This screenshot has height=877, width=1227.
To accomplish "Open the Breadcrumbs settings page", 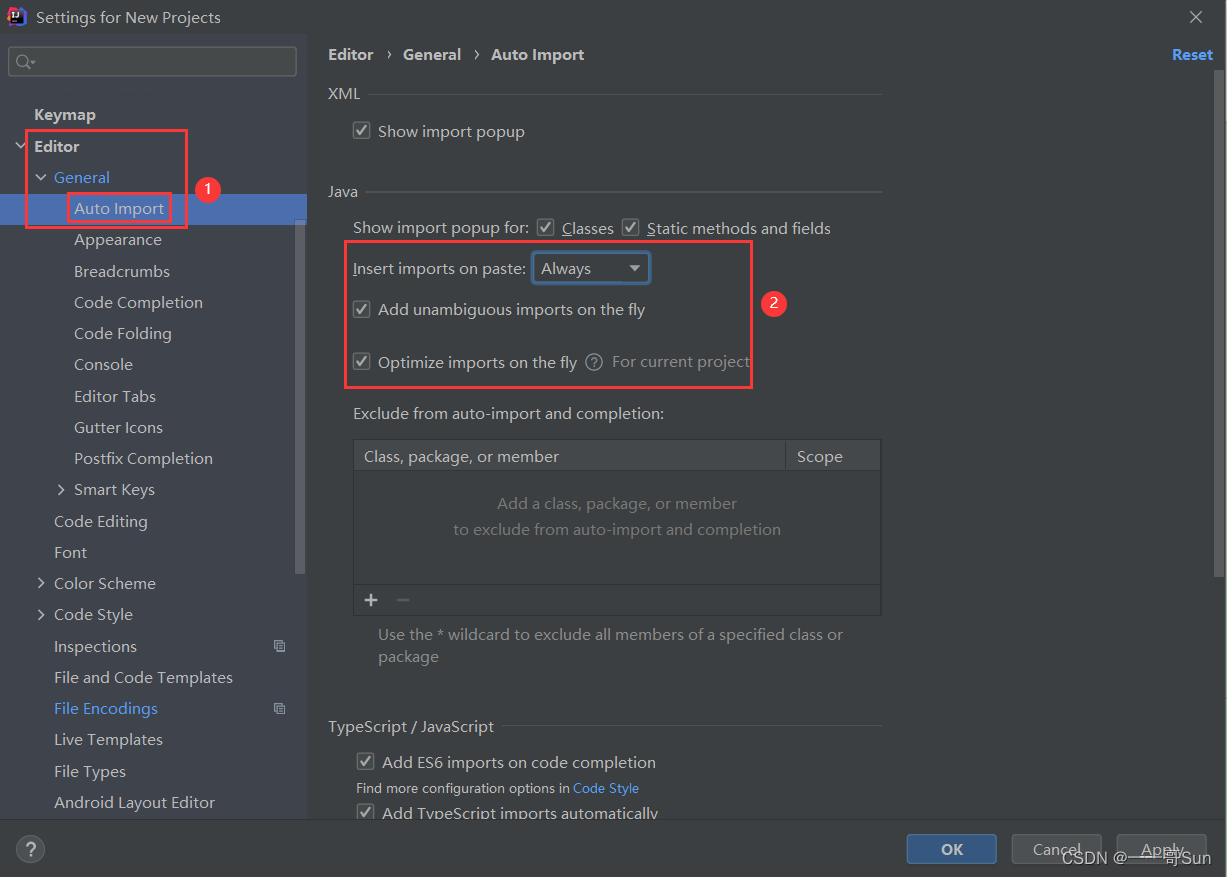I will pyautogui.click(x=122, y=271).
